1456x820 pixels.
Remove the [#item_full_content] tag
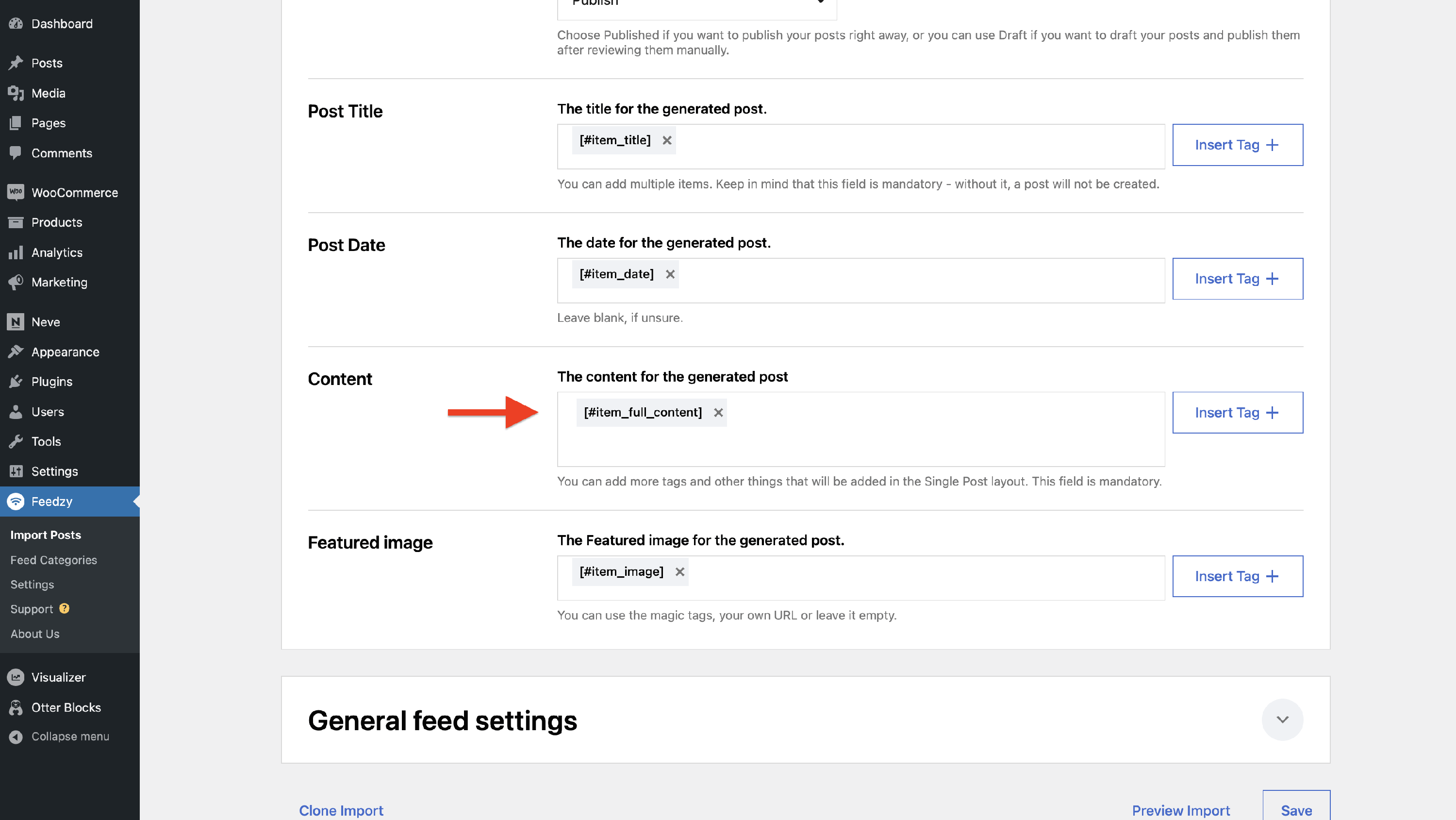(x=718, y=413)
